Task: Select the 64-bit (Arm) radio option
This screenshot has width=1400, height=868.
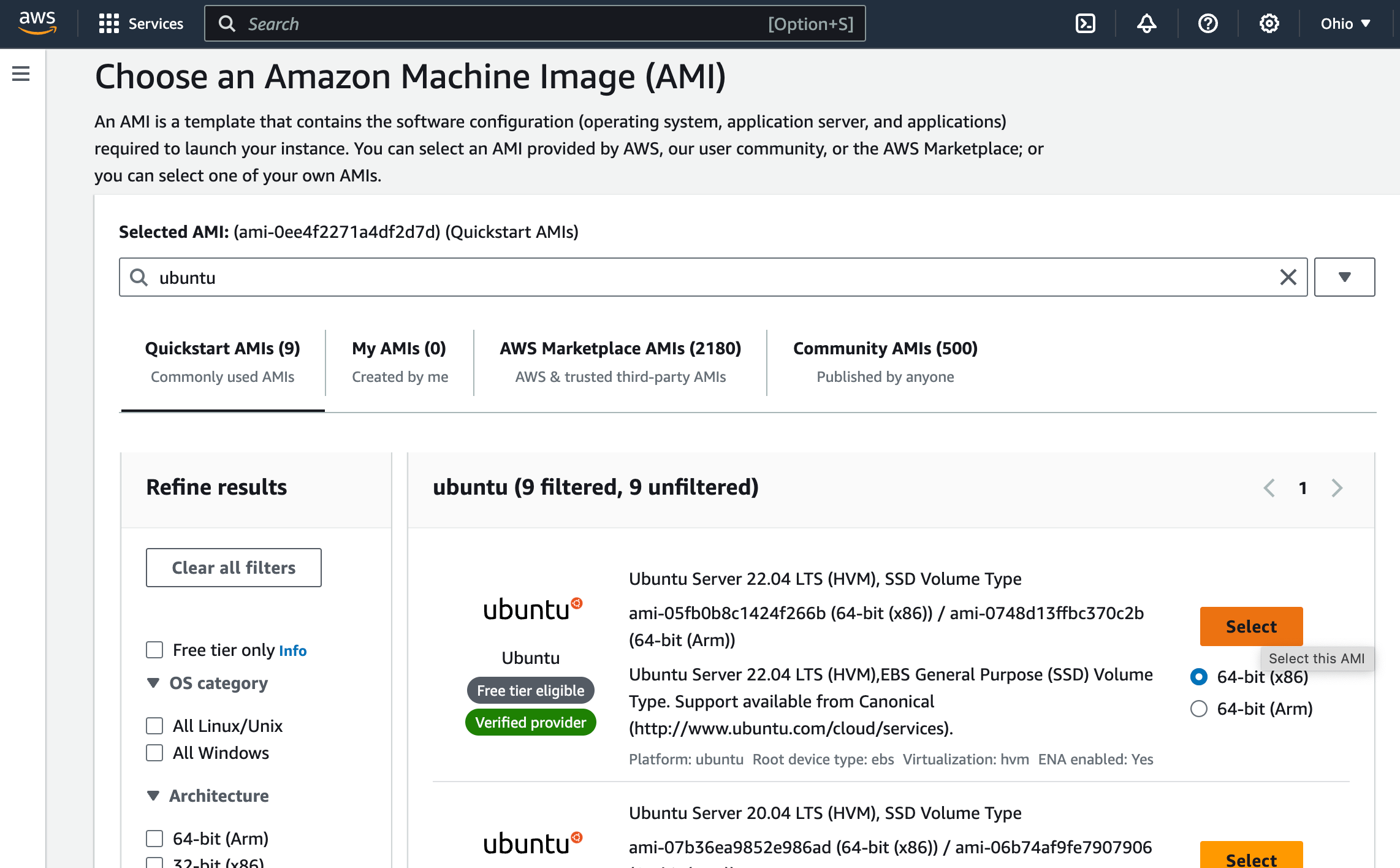Action: pos(1198,709)
